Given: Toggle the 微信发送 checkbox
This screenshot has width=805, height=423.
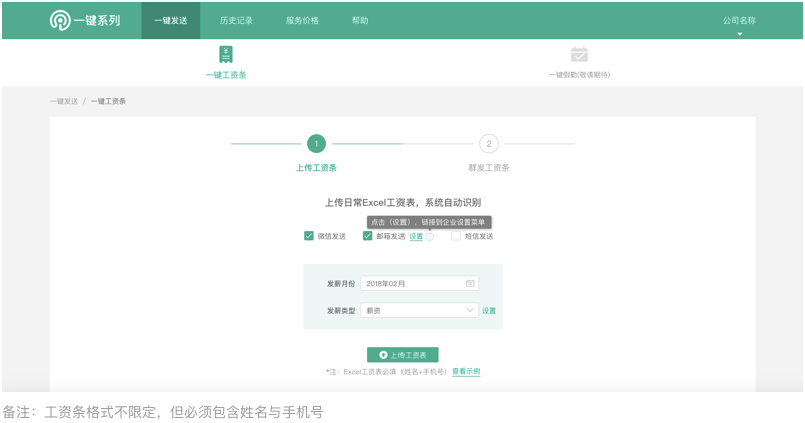Looking at the screenshot, I should (309, 237).
